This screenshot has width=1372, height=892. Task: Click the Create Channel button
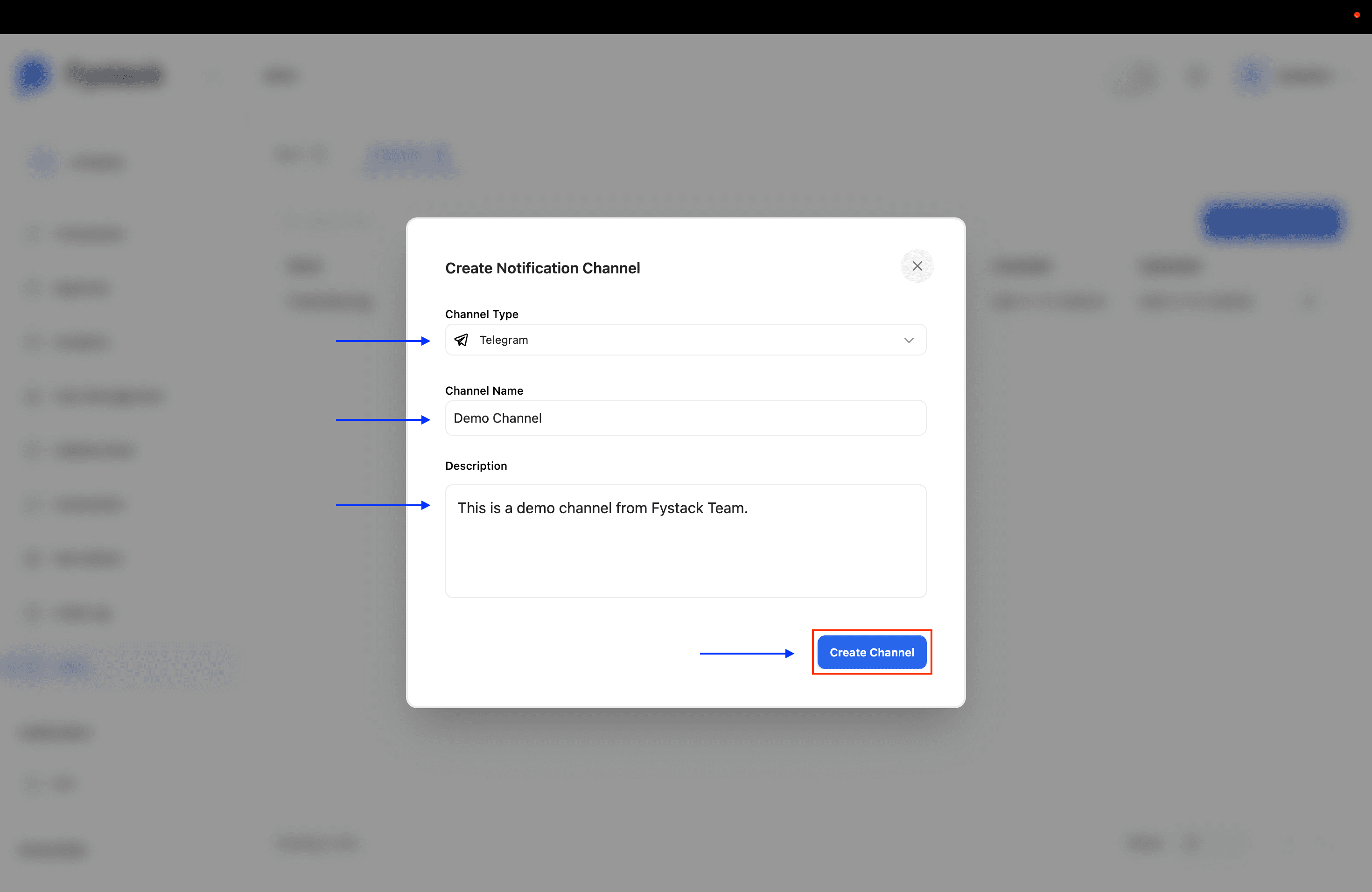coord(872,652)
